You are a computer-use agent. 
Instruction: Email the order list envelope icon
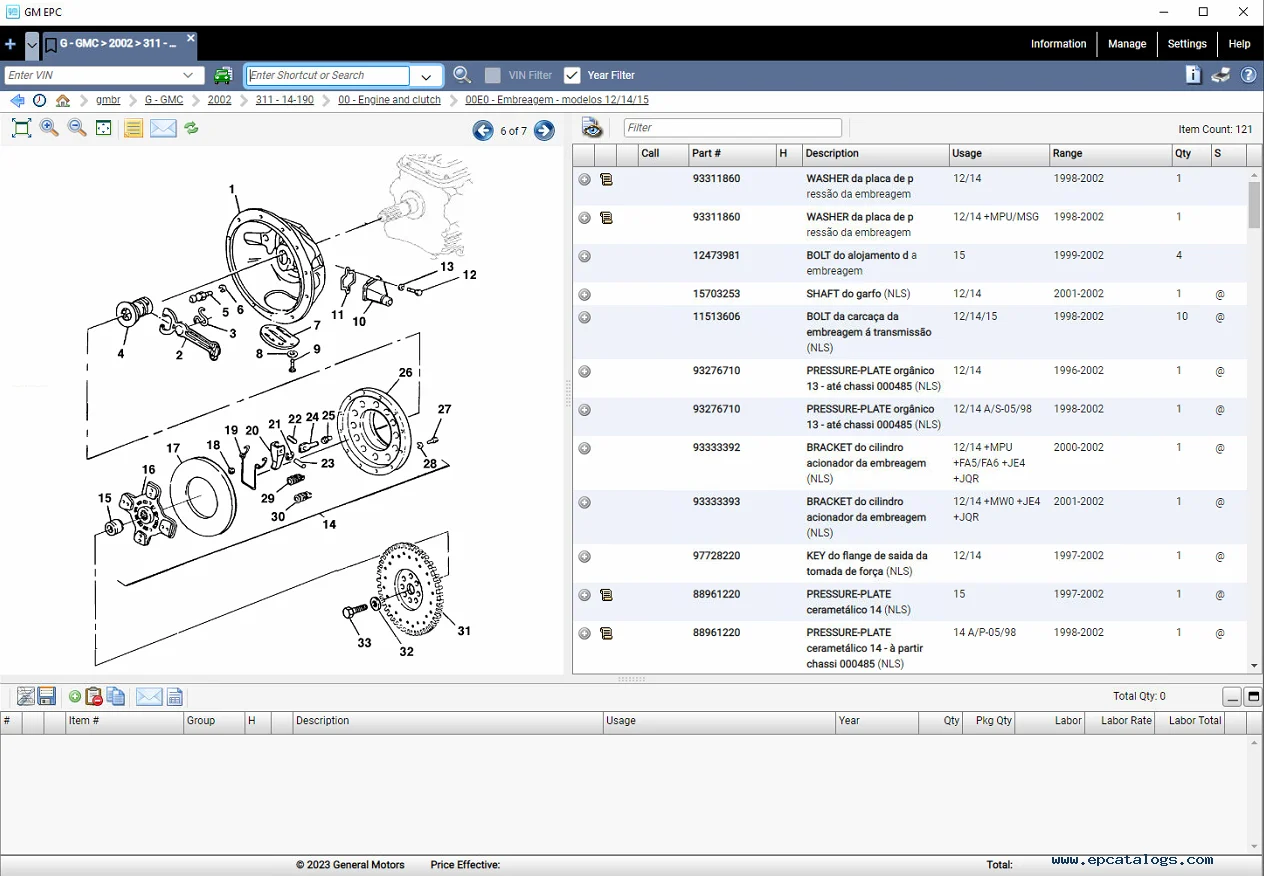tap(149, 697)
